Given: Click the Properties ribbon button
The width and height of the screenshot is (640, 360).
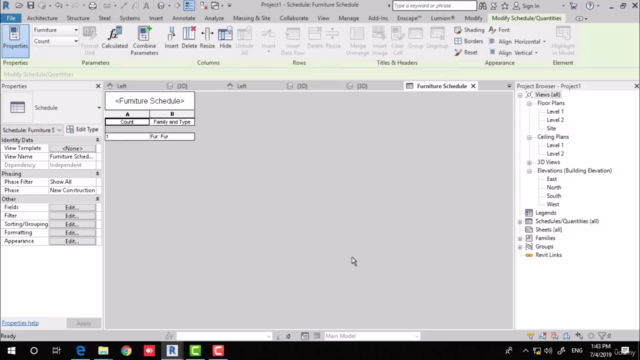Looking at the screenshot, I should click(15, 40).
